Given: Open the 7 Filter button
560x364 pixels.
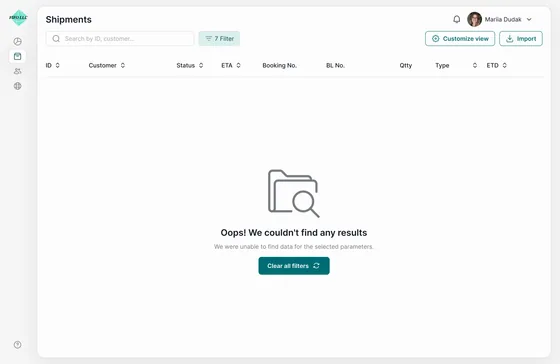Looking at the screenshot, I should point(219,39).
